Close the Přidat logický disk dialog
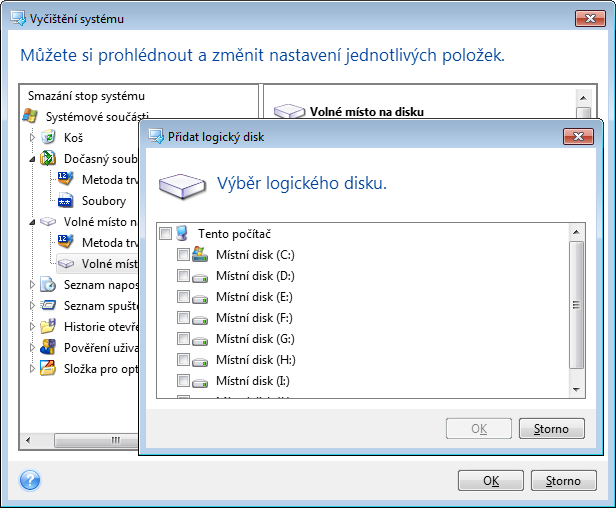 (x=578, y=136)
